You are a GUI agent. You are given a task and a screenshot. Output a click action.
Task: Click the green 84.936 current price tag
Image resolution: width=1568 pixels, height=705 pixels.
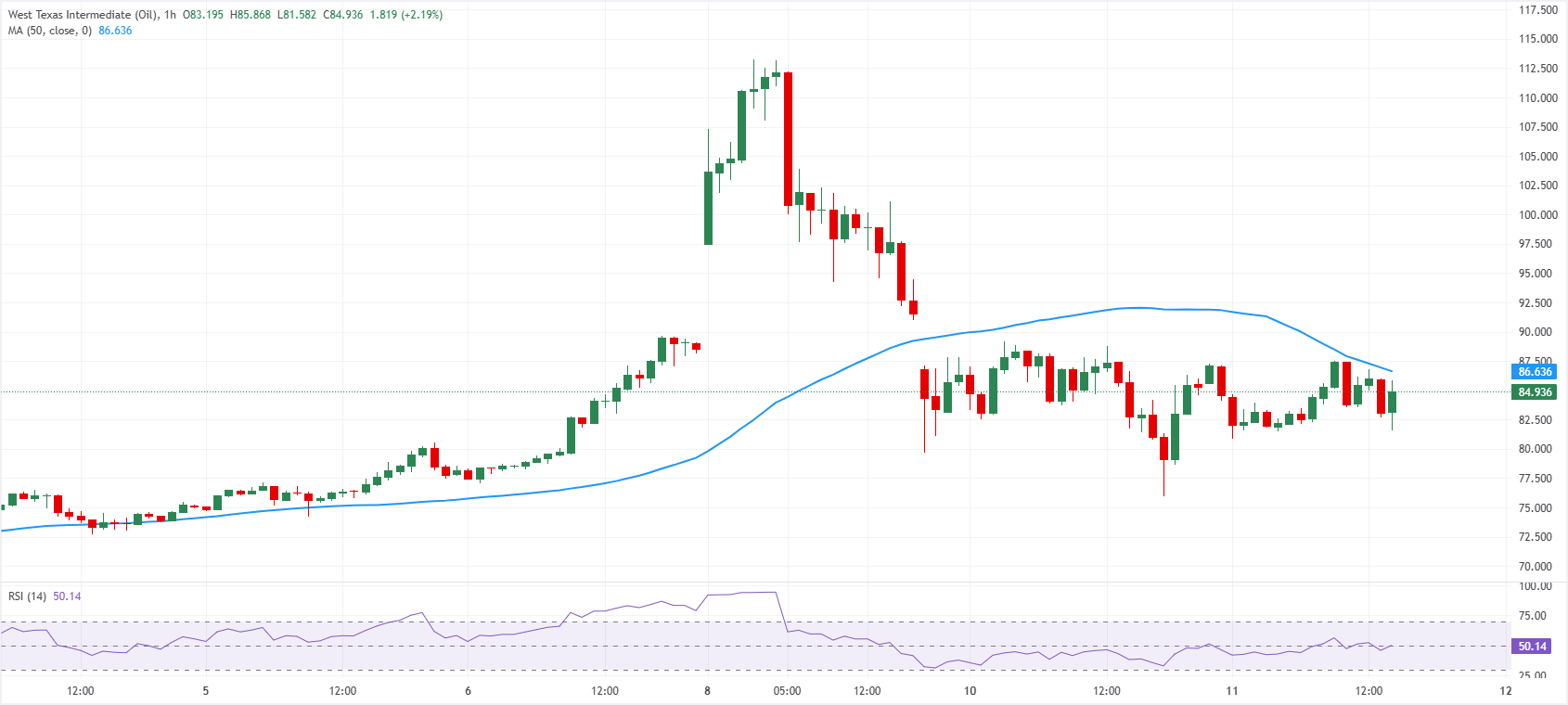point(1535,392)
